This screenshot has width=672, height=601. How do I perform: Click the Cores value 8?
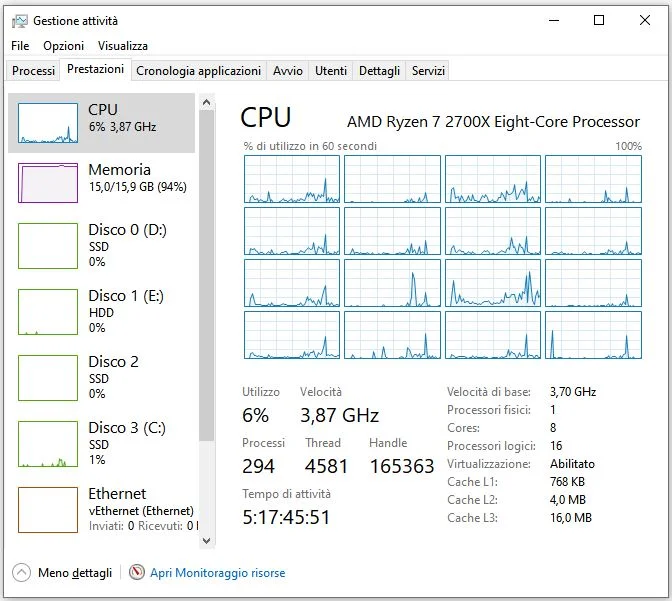pyautogui.click(x=553, y=428)
